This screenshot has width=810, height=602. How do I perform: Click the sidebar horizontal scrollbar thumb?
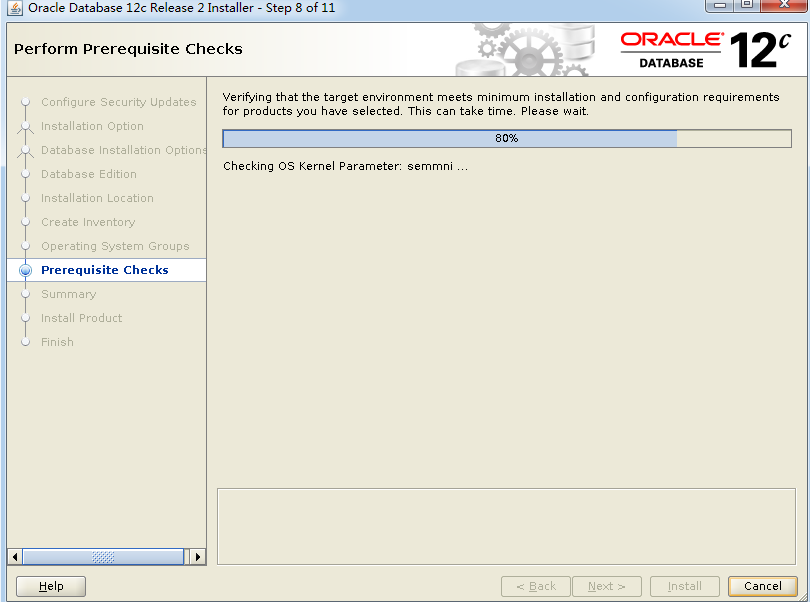click(x=103, y=557)
